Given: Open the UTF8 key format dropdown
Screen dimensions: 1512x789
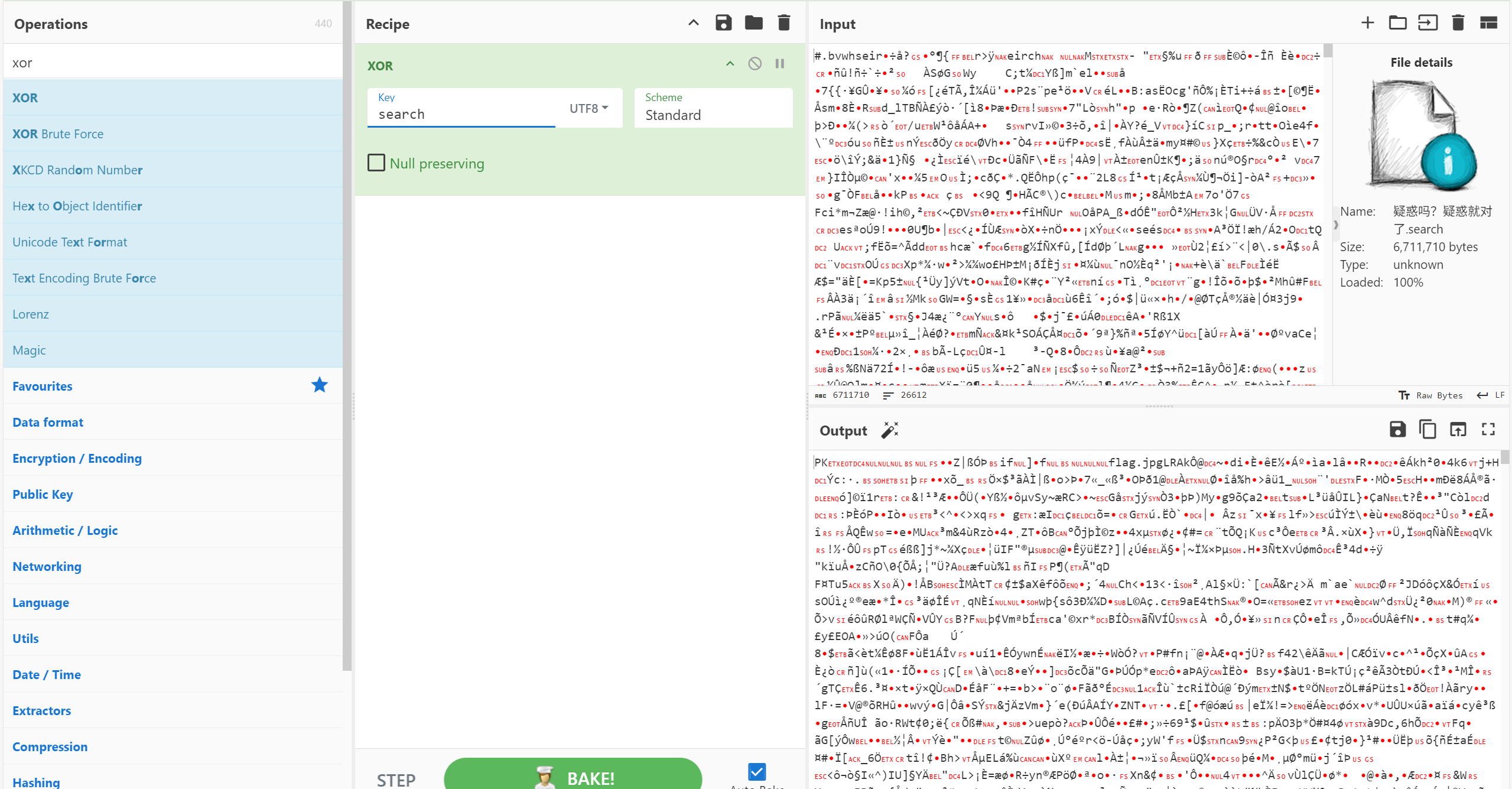Looking at the screenshot, I should pos(588,108).
